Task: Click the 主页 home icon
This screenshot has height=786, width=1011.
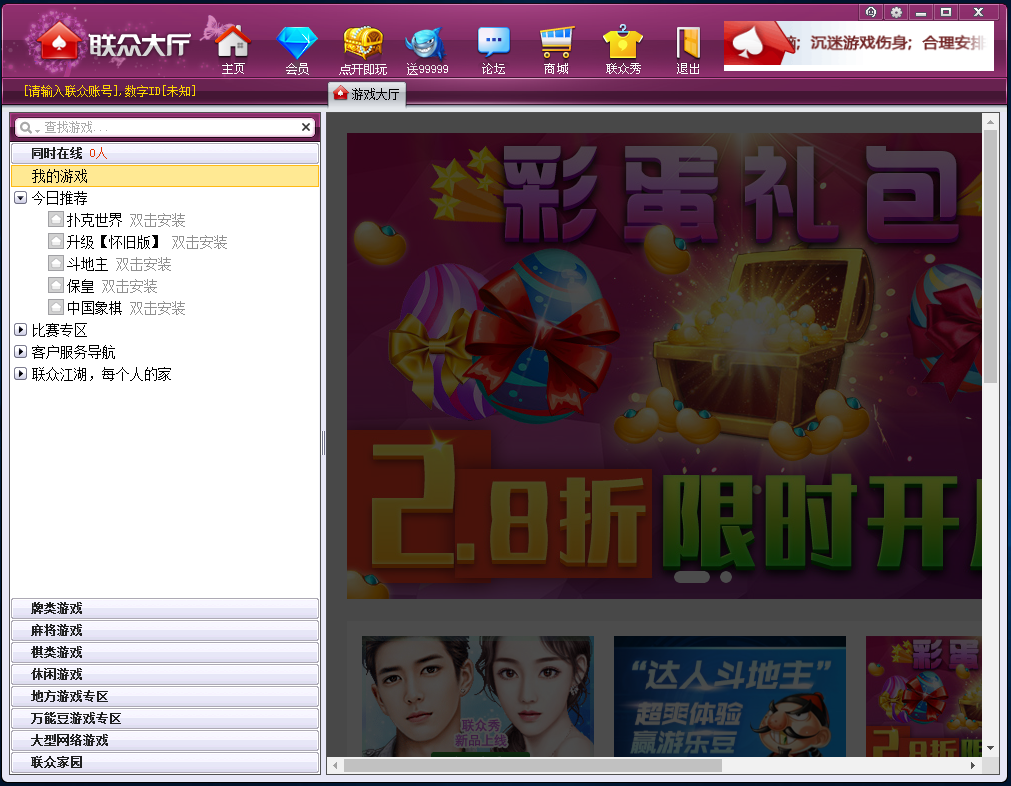Action: pos(233,44)
